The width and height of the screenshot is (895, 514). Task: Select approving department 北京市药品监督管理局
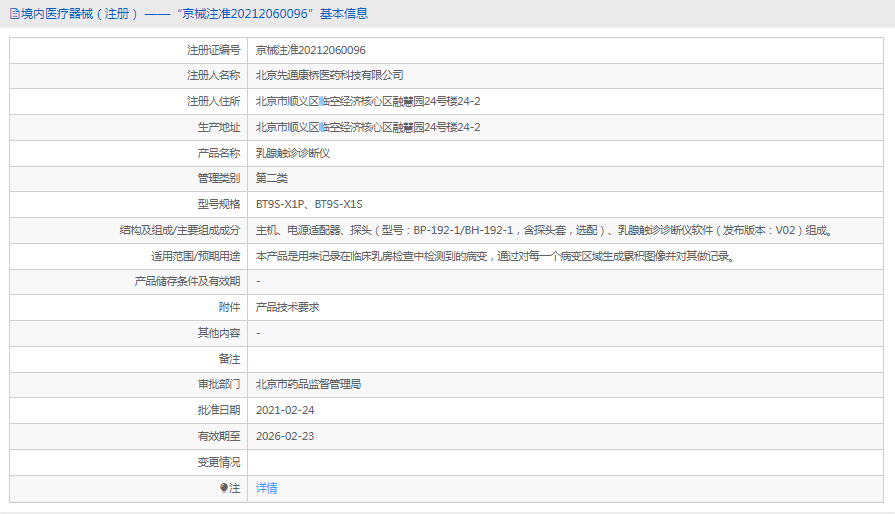pos(308,385)
